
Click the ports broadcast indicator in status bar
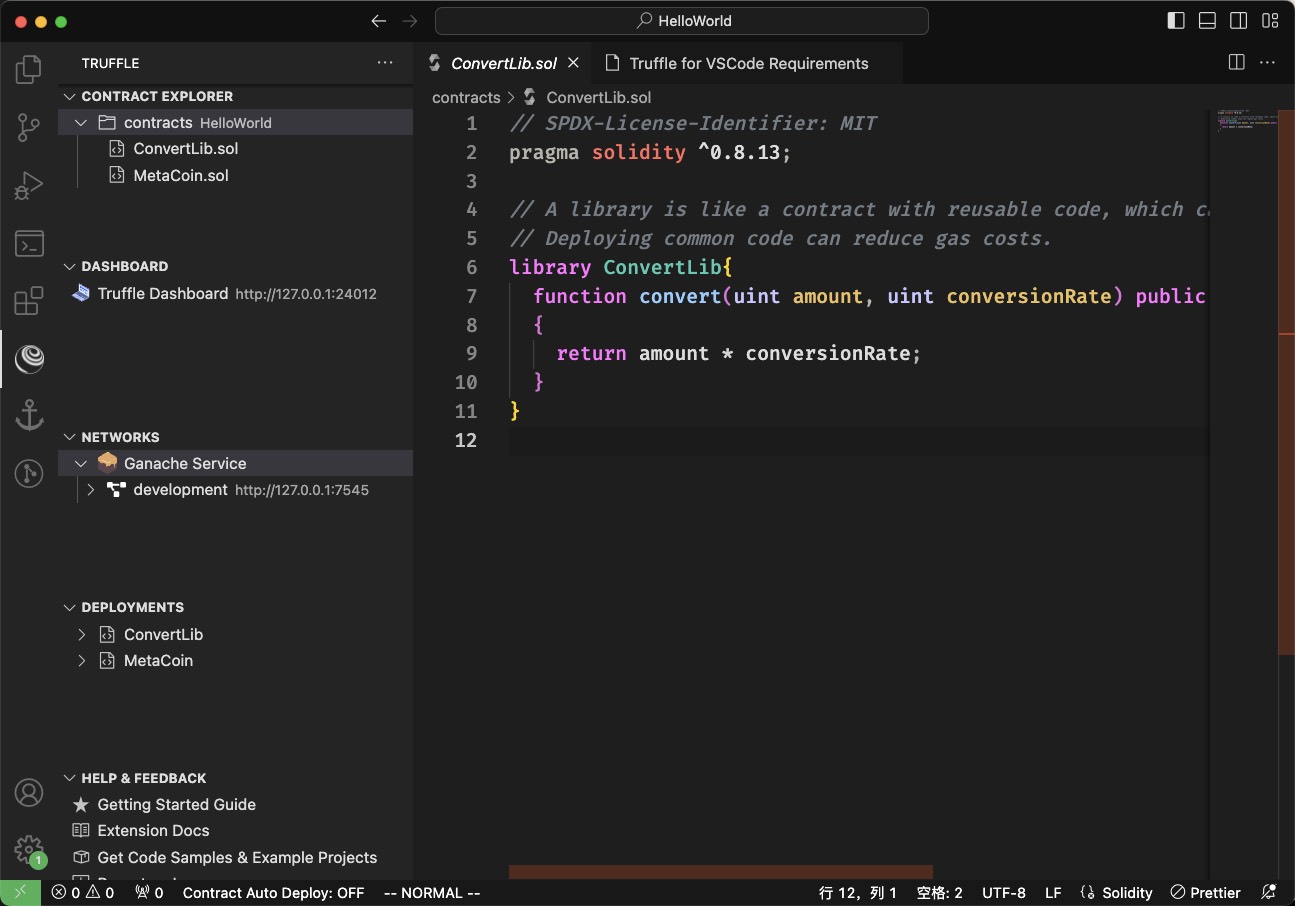[x=149, y=893]
